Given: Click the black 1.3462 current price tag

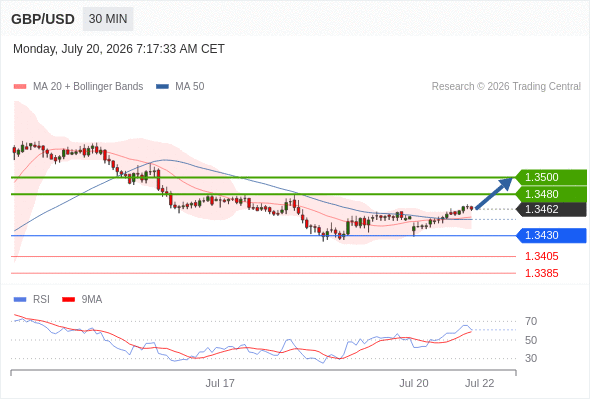Looking at the screenshot, I should [x=550, y=209].
